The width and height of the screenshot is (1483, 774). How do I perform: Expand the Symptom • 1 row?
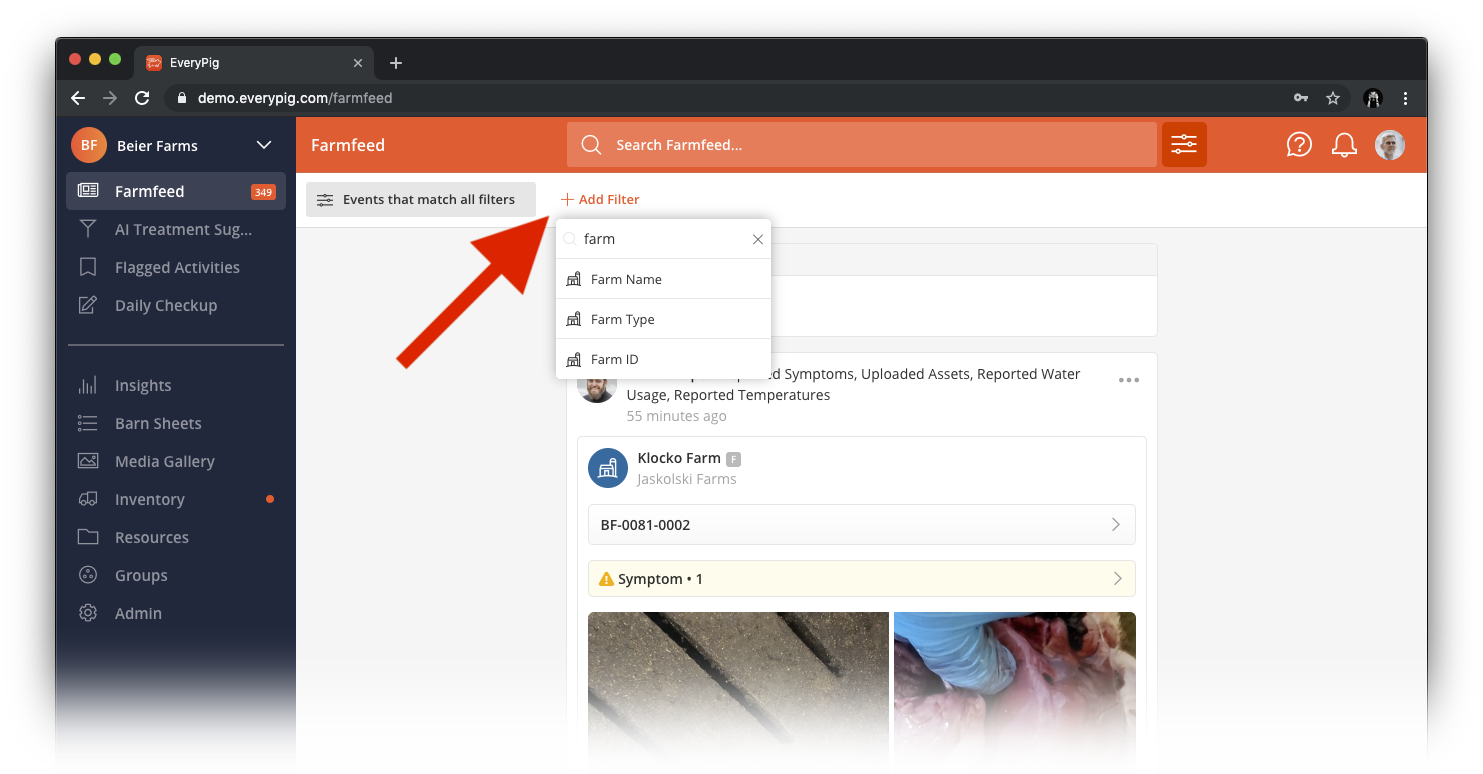pyautogui.click(x=862, y=579)
